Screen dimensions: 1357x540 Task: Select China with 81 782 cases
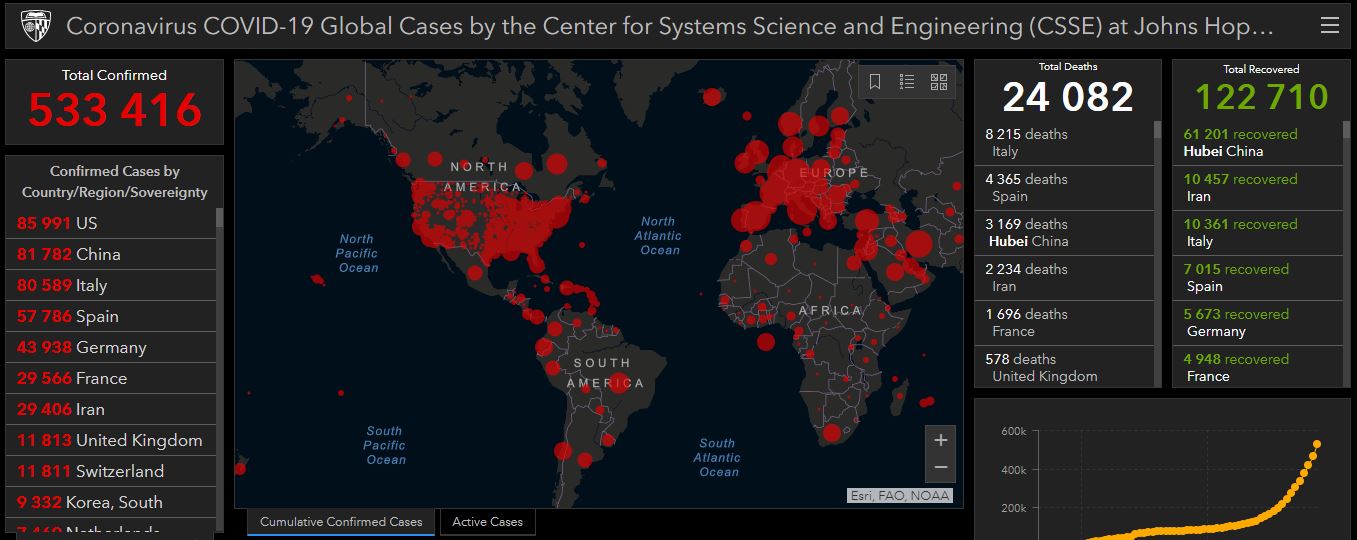111,254
